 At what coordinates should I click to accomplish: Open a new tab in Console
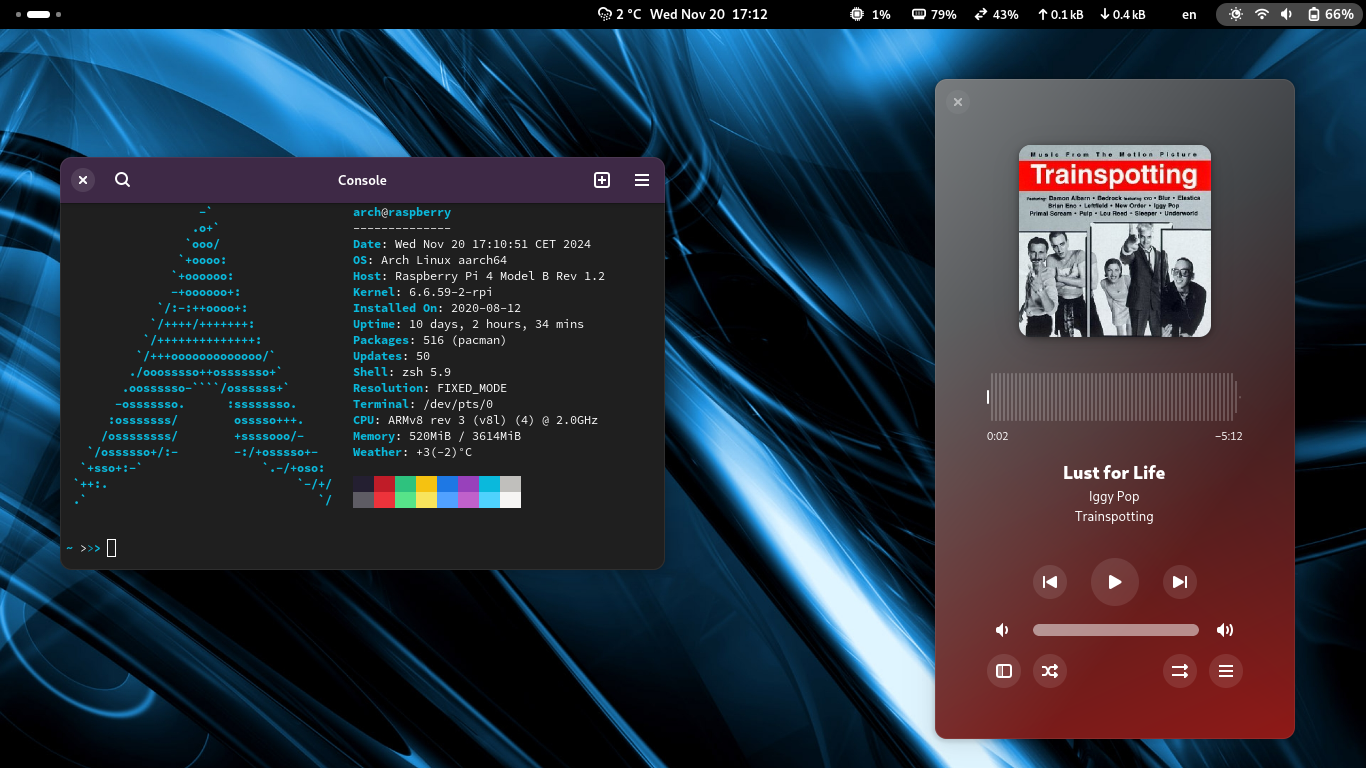602,180
